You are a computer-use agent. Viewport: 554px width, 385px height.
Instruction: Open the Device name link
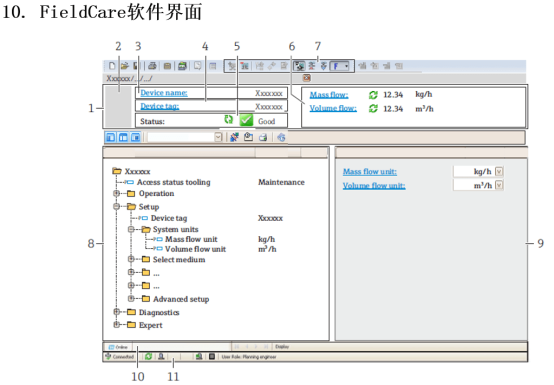click(x=164, y=93)
